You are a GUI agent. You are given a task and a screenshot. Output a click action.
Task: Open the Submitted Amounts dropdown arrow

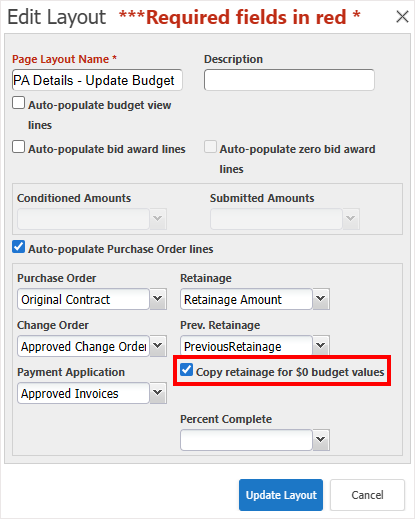(x=351, y=219)
